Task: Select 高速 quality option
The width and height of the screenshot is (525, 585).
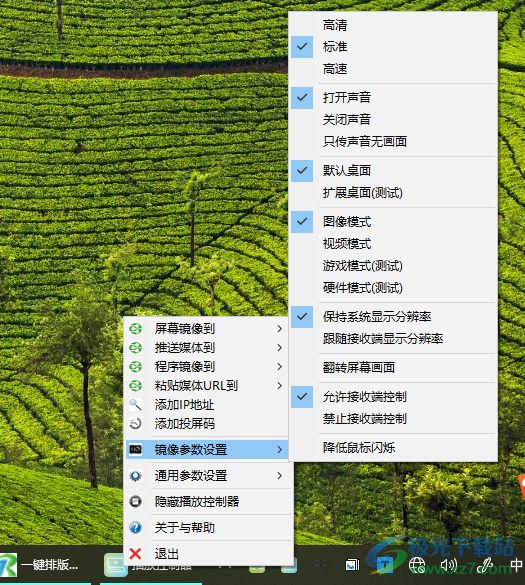Action: [x=393, y=69]
